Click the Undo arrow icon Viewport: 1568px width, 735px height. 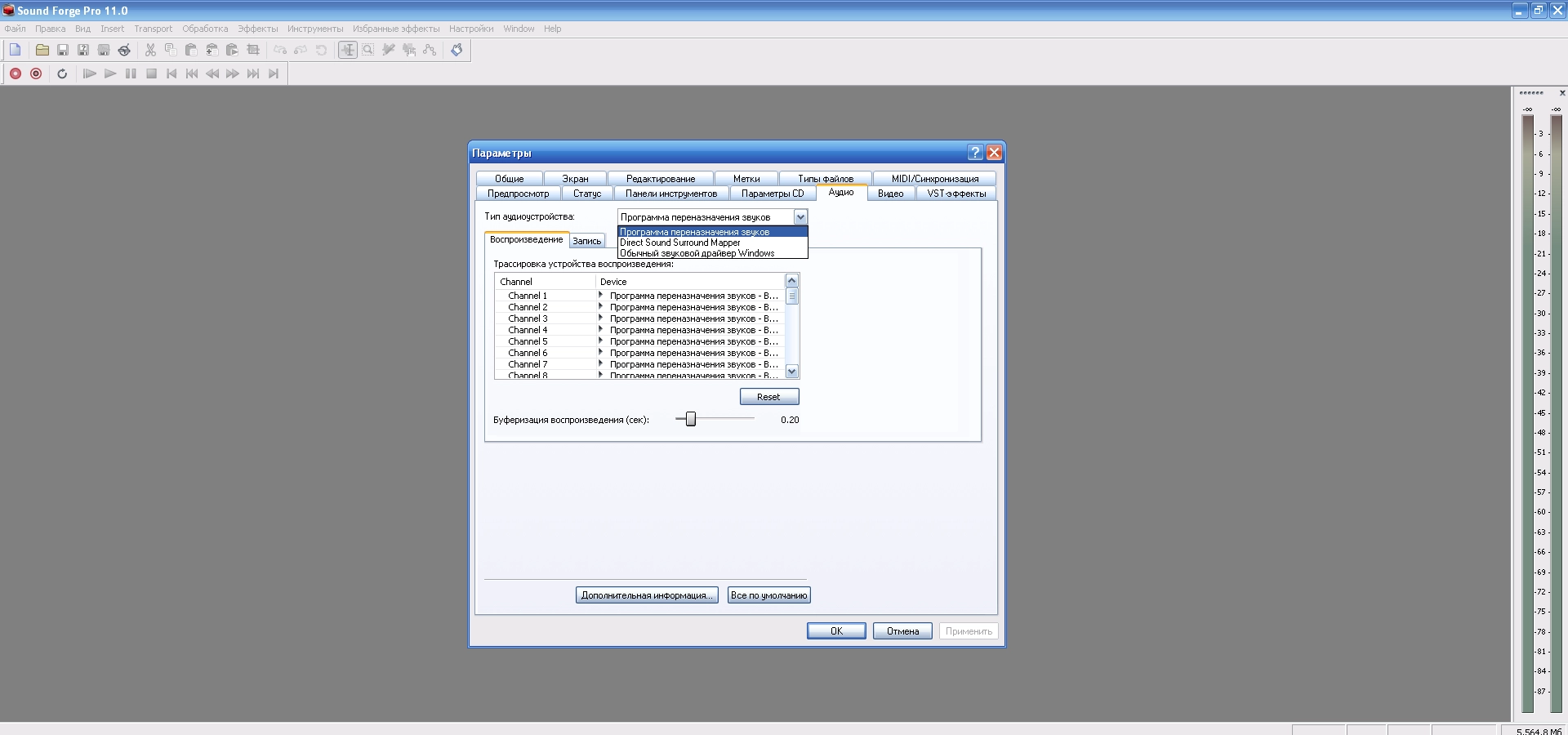280,50
